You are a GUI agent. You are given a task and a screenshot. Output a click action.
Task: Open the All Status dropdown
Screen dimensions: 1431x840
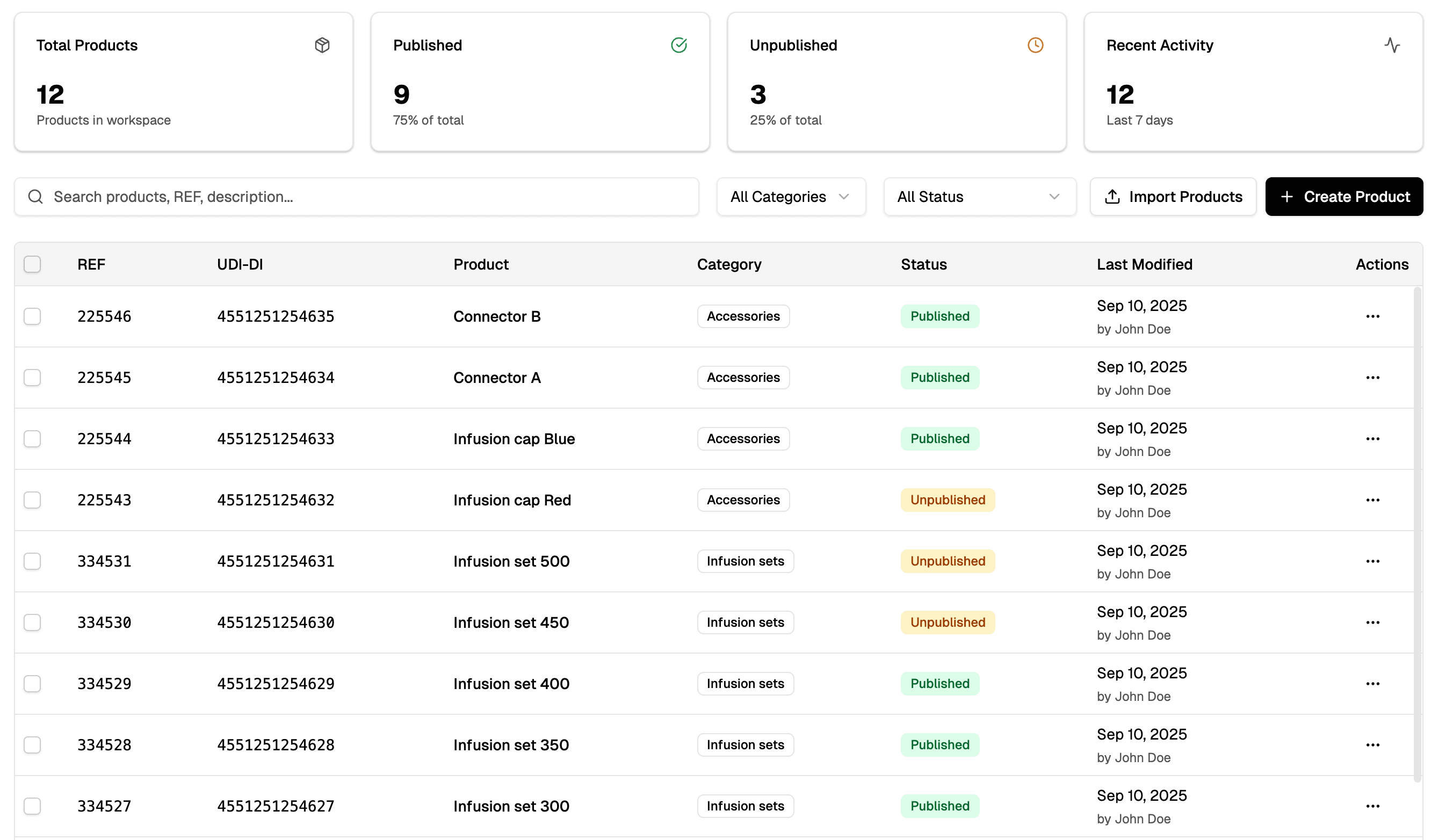980,197
